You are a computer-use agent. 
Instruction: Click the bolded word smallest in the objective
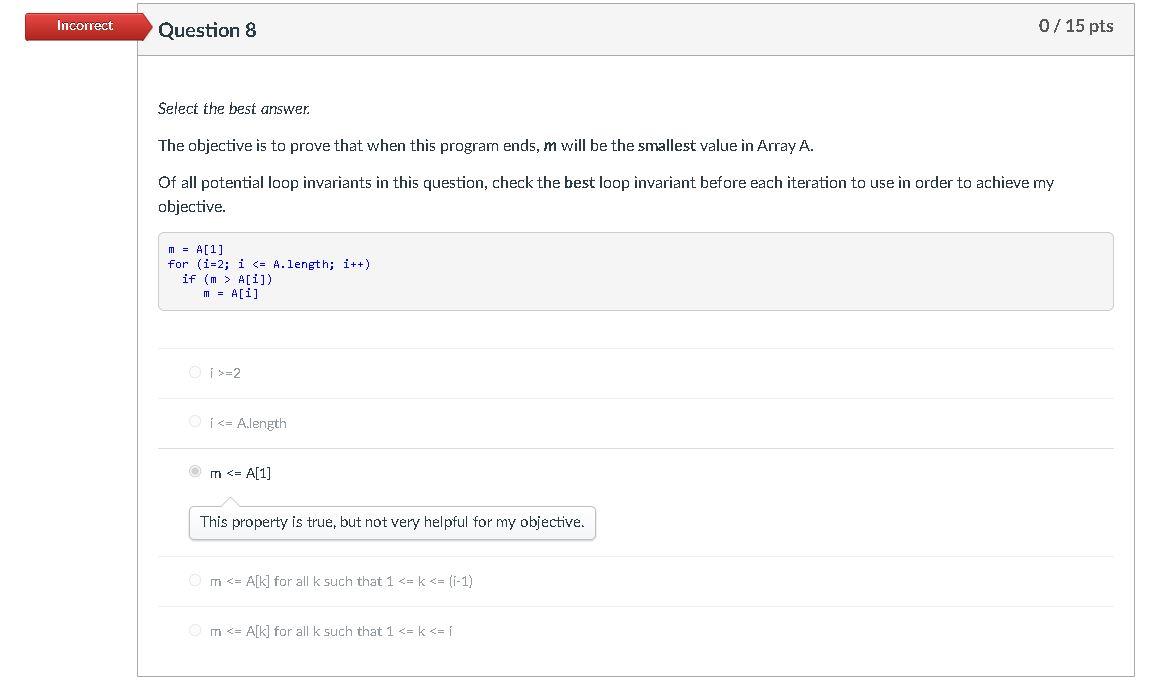(x=668, y=145)
